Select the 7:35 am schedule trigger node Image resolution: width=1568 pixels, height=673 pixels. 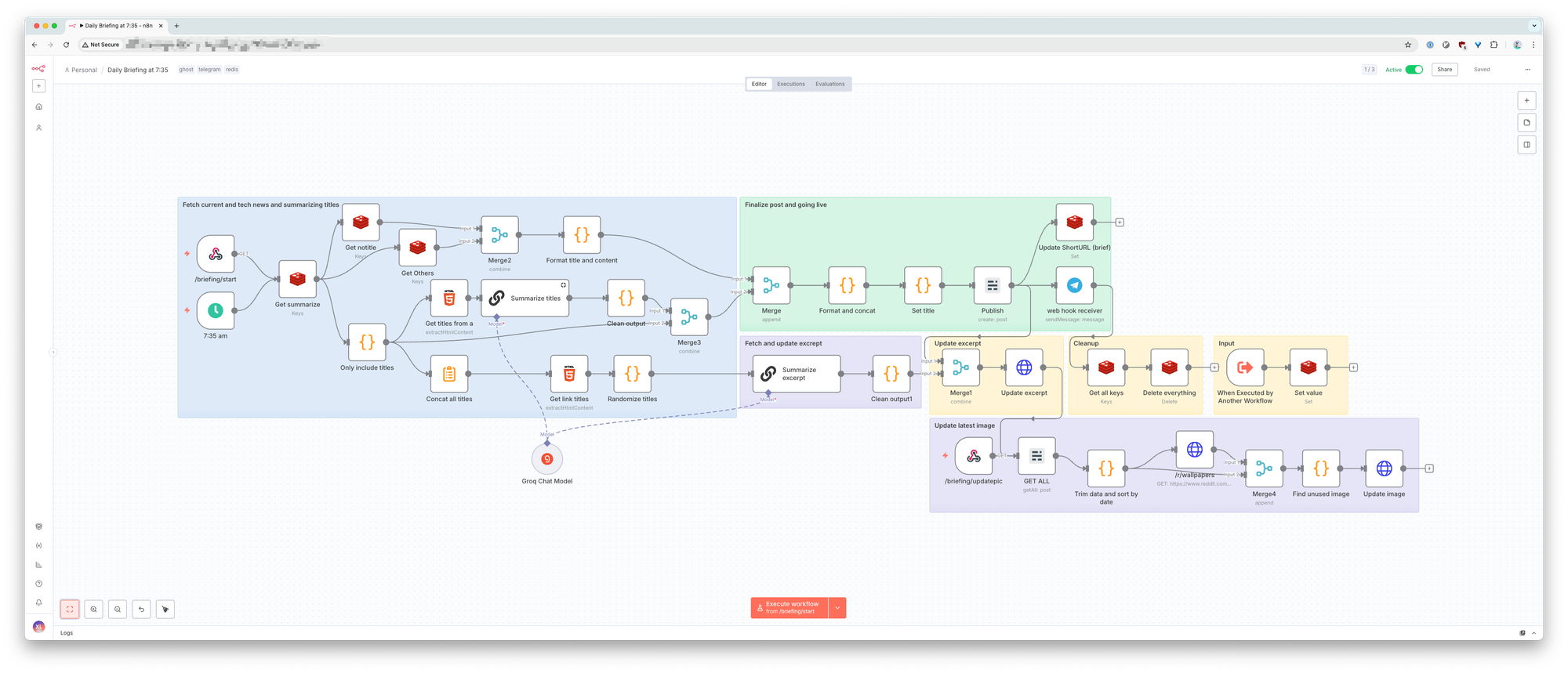[x=216, y=311]
